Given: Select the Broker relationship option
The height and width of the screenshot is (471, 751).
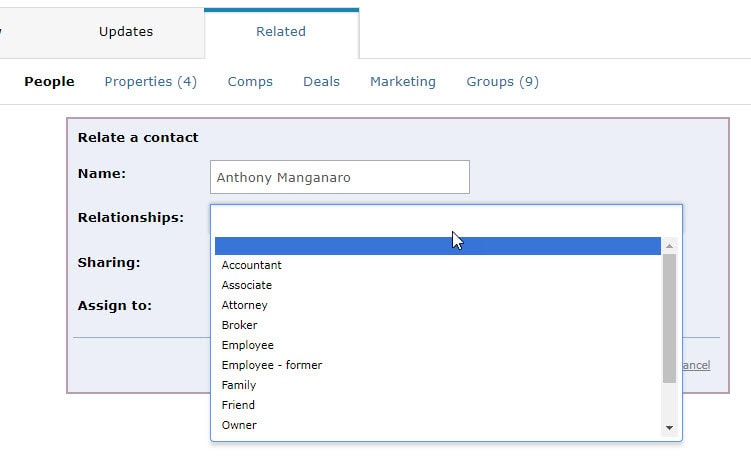Looking at the screenshot, I should 438,325.
